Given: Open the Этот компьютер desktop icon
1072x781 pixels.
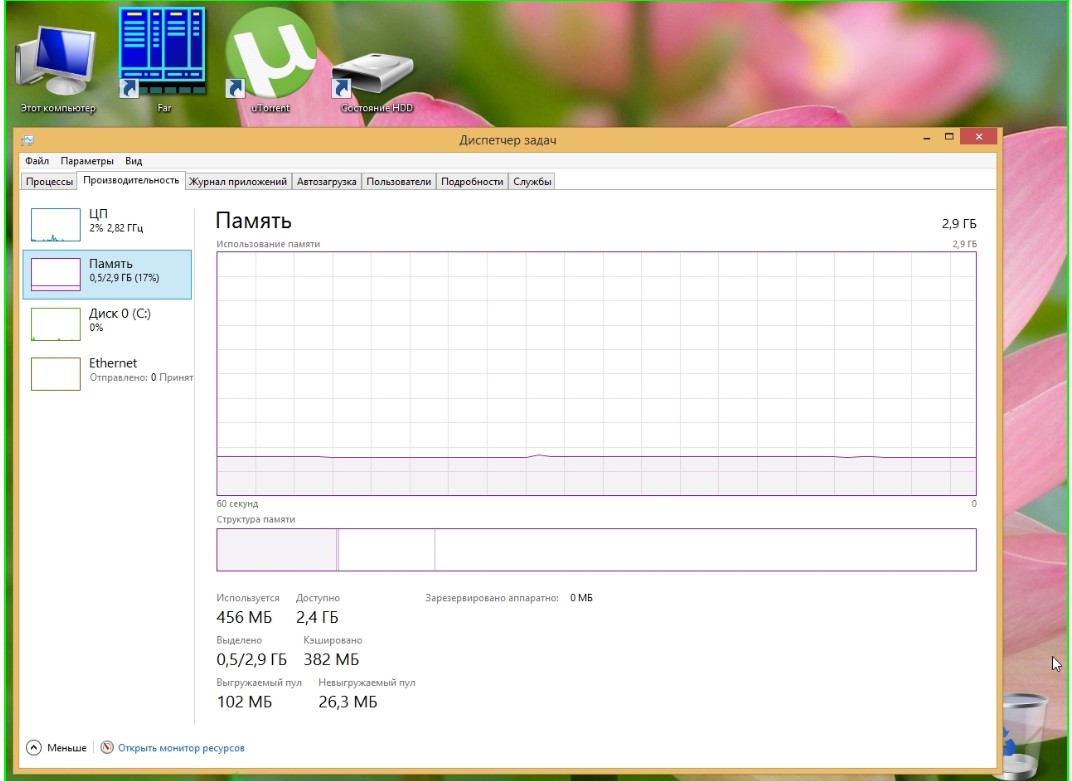Looking at the screenshot, I should click(x=56, y=62).
